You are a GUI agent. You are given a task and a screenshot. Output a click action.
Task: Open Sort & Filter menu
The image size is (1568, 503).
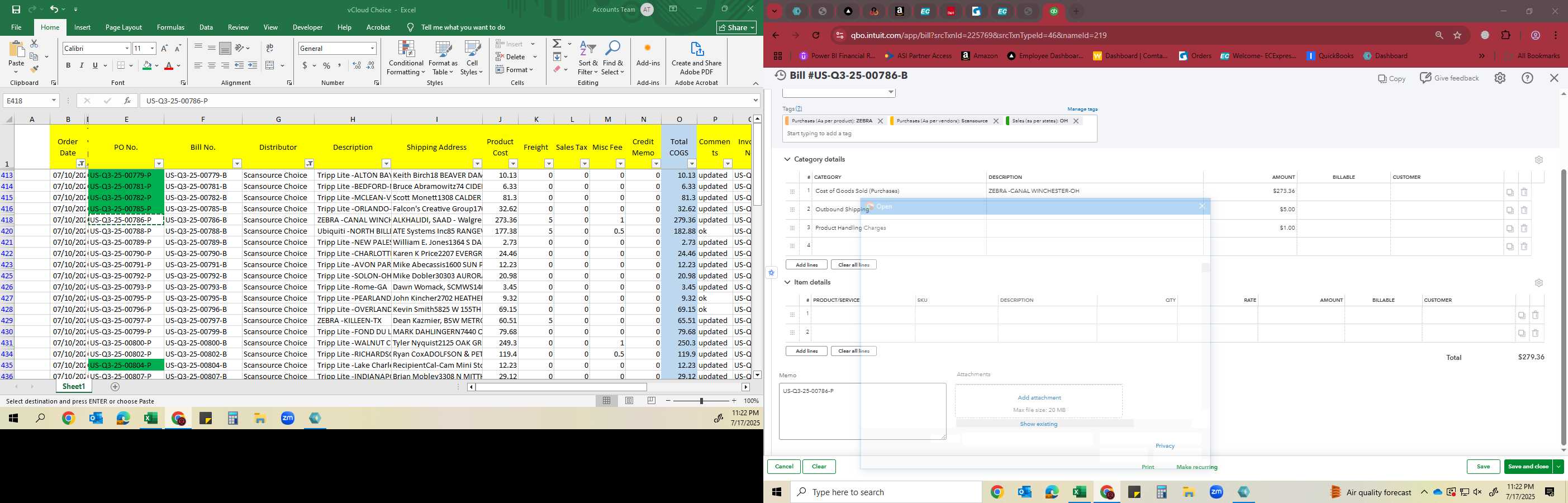[588, 58]
